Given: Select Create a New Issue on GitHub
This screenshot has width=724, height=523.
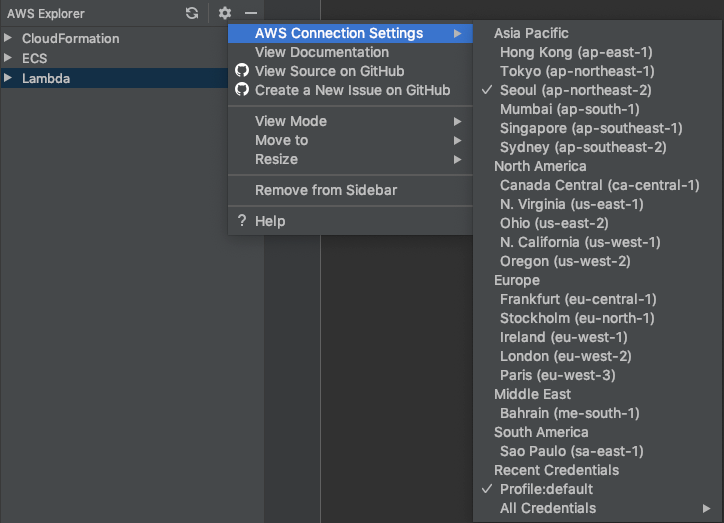Looking at the screenshot, I should [x=350, y=90].
